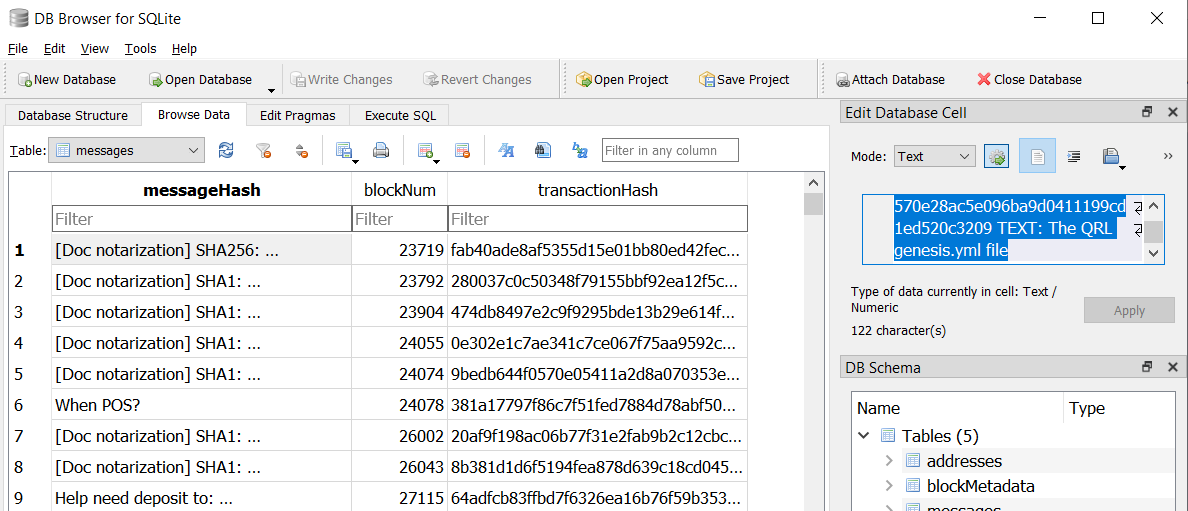The image size is (1188, 511).
Task: Open the Table selector dropdown showing messages
Action: [x=127, y=150]
